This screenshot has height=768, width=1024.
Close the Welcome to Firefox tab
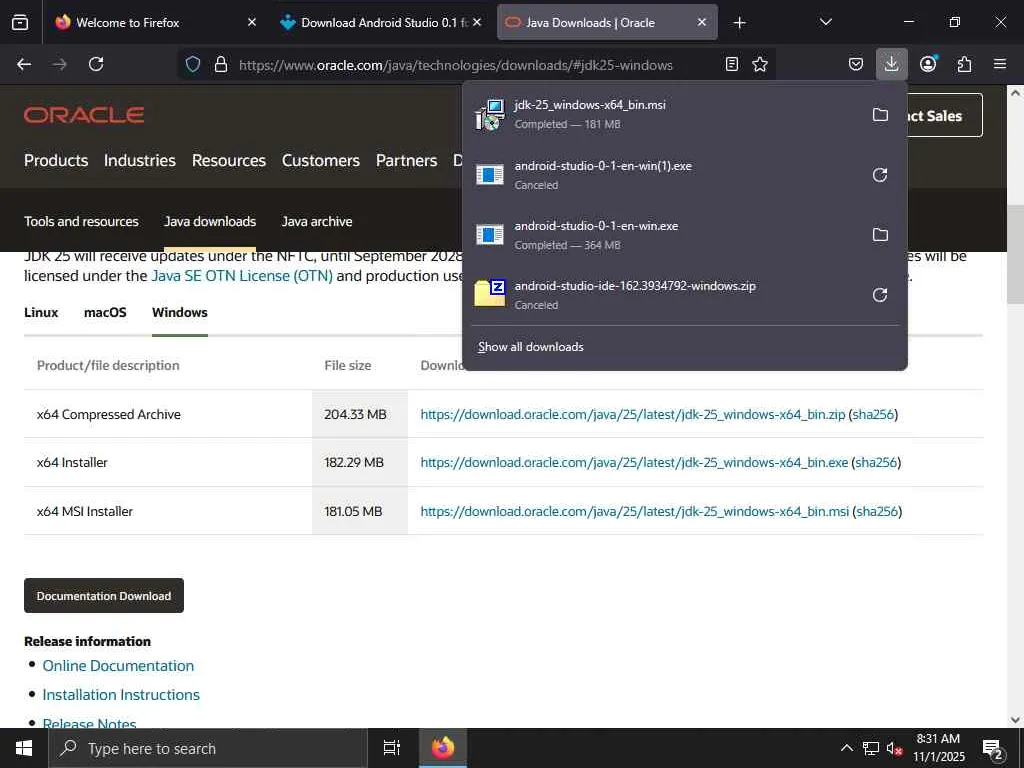pyautogui.click(x=252, y=22)
